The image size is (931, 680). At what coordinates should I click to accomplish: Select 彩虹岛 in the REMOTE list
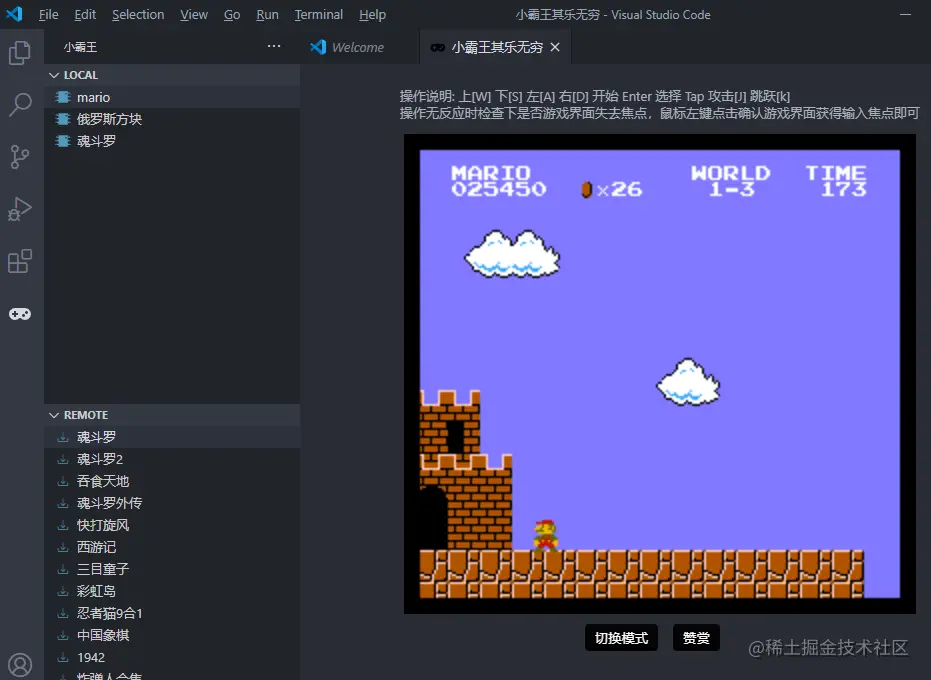(x=172, y=591)
